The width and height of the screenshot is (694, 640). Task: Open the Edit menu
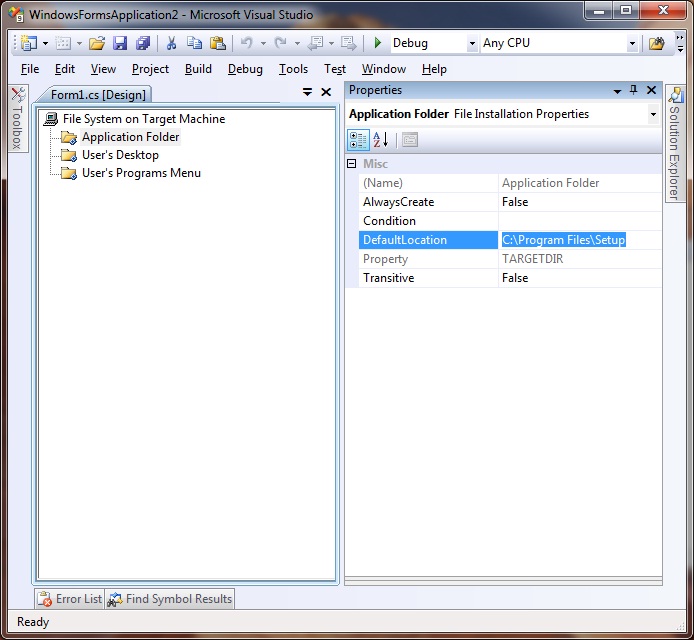(x=65, y=69)
